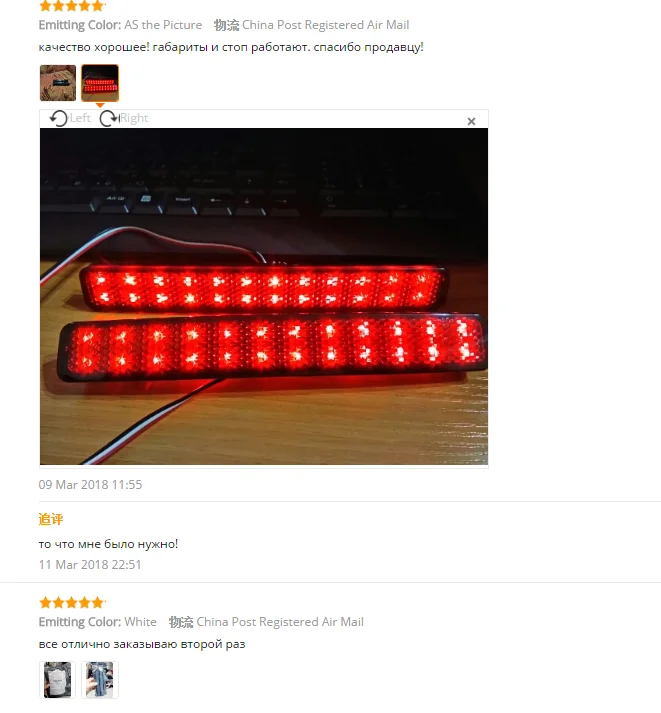
Task: Click the 11 Mar 2018 22:51 follow-up date
Action: [90, 565]
